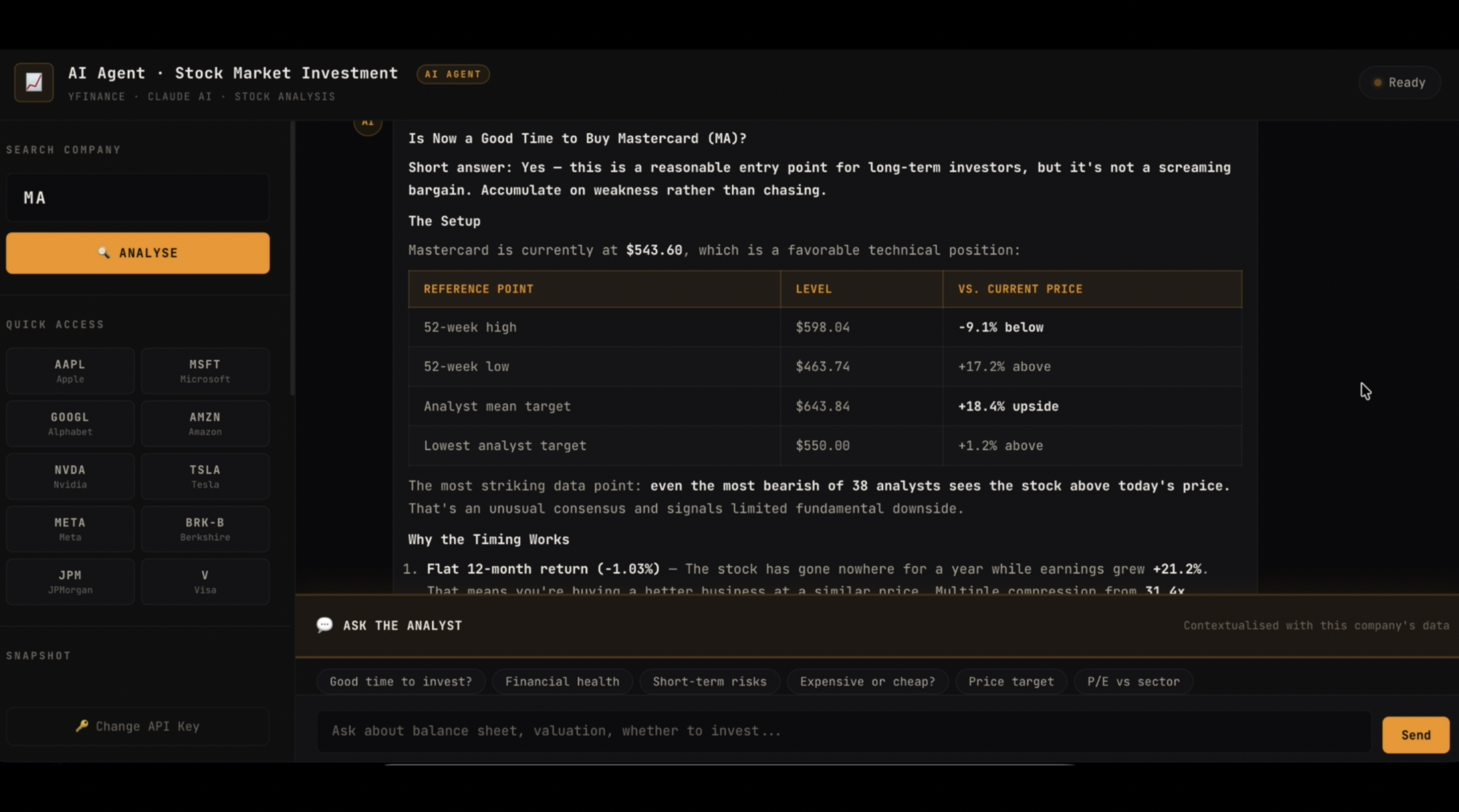
Task: Click the 'Is Now a Good Time to Buy Mastercard' heading
Action: click(x=577, y=139)
